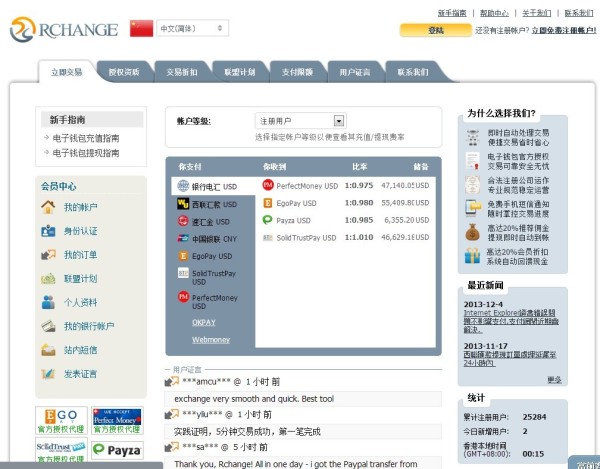
Task: Click the 更多 more news link
Action: [554, 379]
